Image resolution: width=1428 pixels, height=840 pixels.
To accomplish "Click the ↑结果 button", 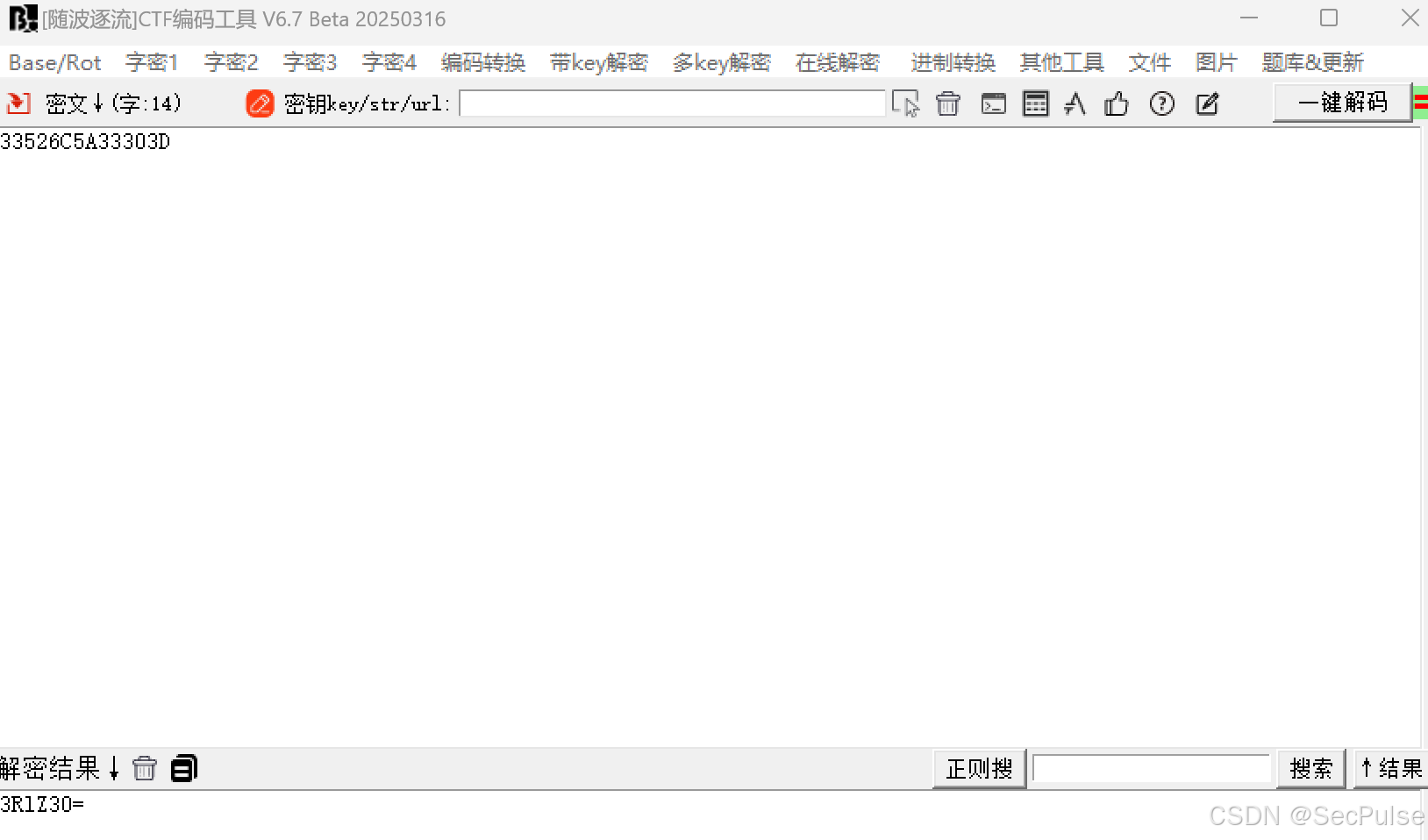I will coord(1391,769).
